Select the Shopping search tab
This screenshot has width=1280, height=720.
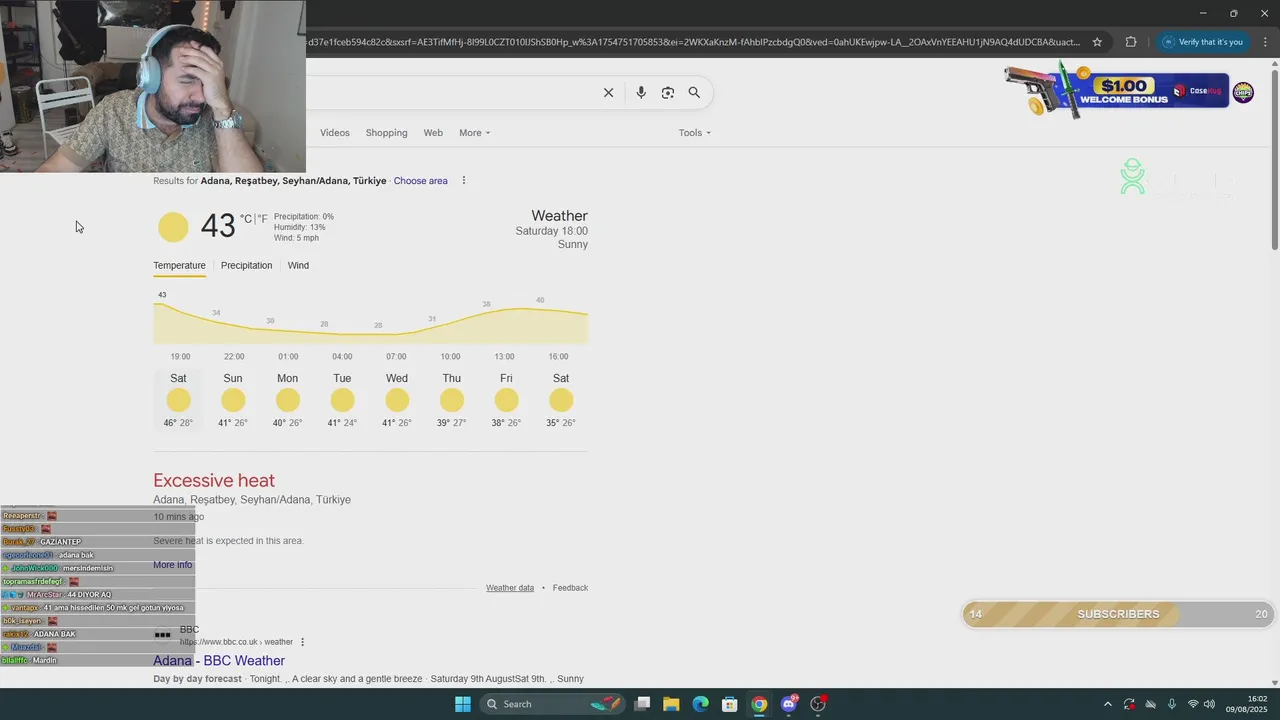coord(386,133)
